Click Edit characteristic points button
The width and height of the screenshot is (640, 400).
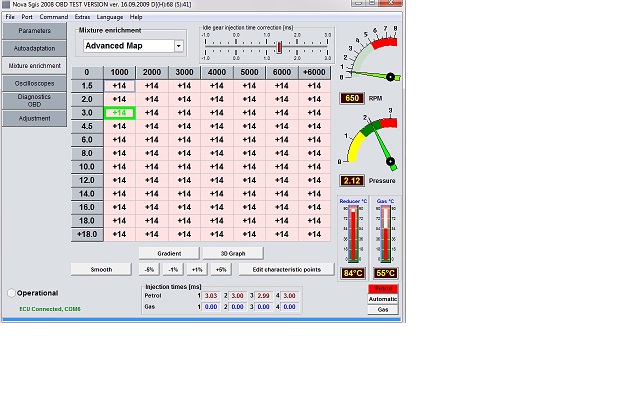(287, 269)
